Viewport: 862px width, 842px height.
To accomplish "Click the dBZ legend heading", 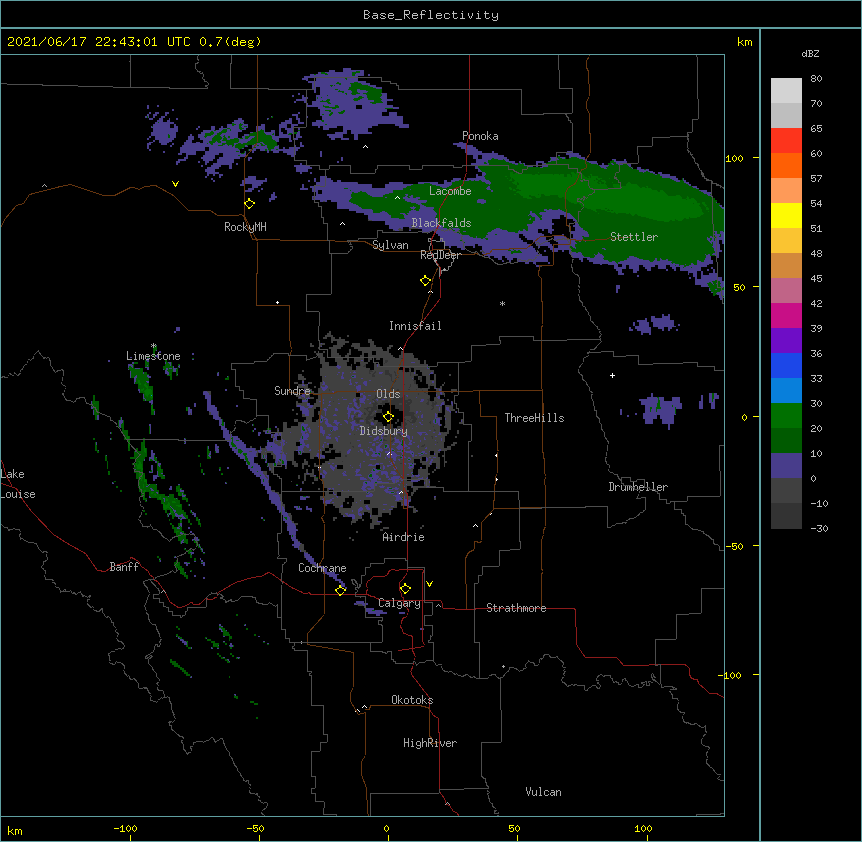I will [810, 54].
